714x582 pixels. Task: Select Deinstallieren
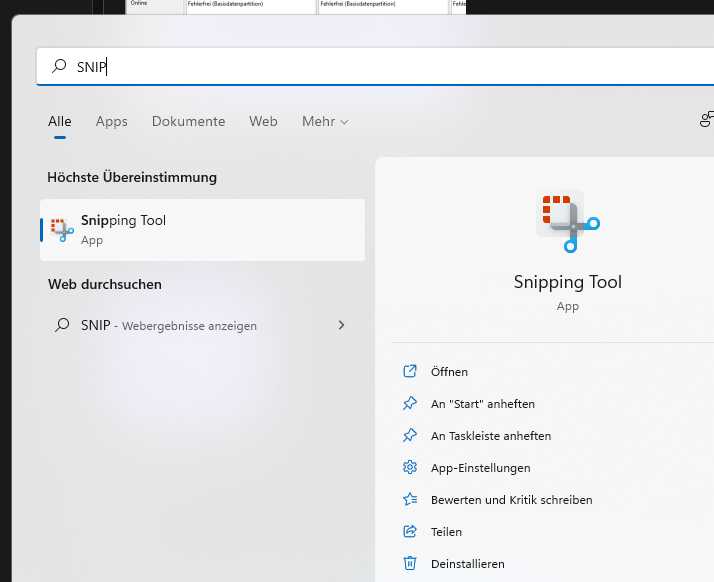[468, 564]
